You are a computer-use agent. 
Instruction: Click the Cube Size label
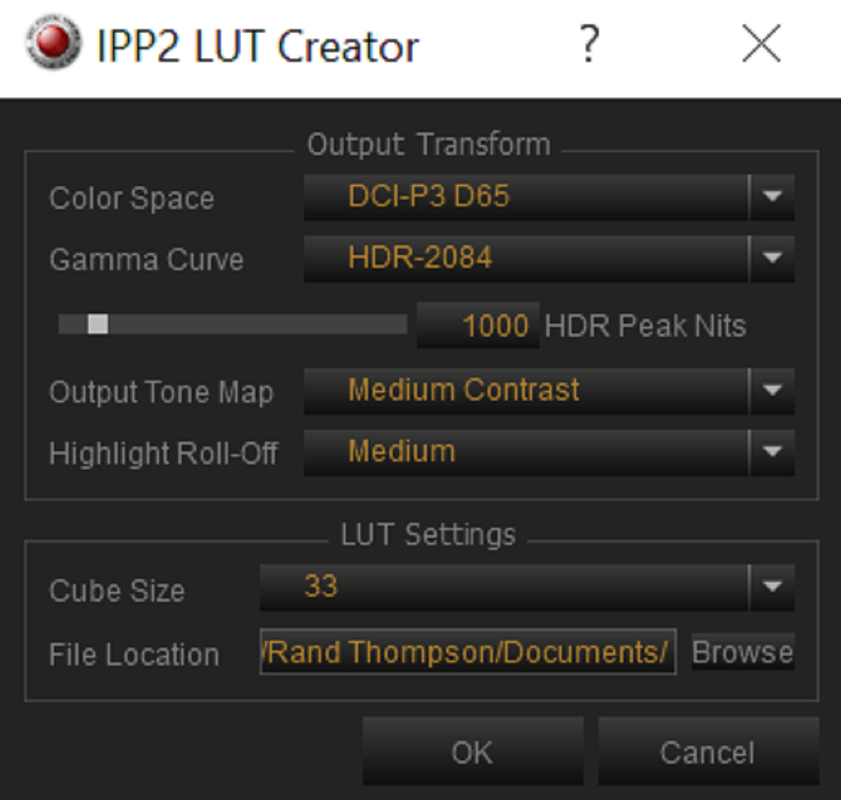(x=117, y=591)
